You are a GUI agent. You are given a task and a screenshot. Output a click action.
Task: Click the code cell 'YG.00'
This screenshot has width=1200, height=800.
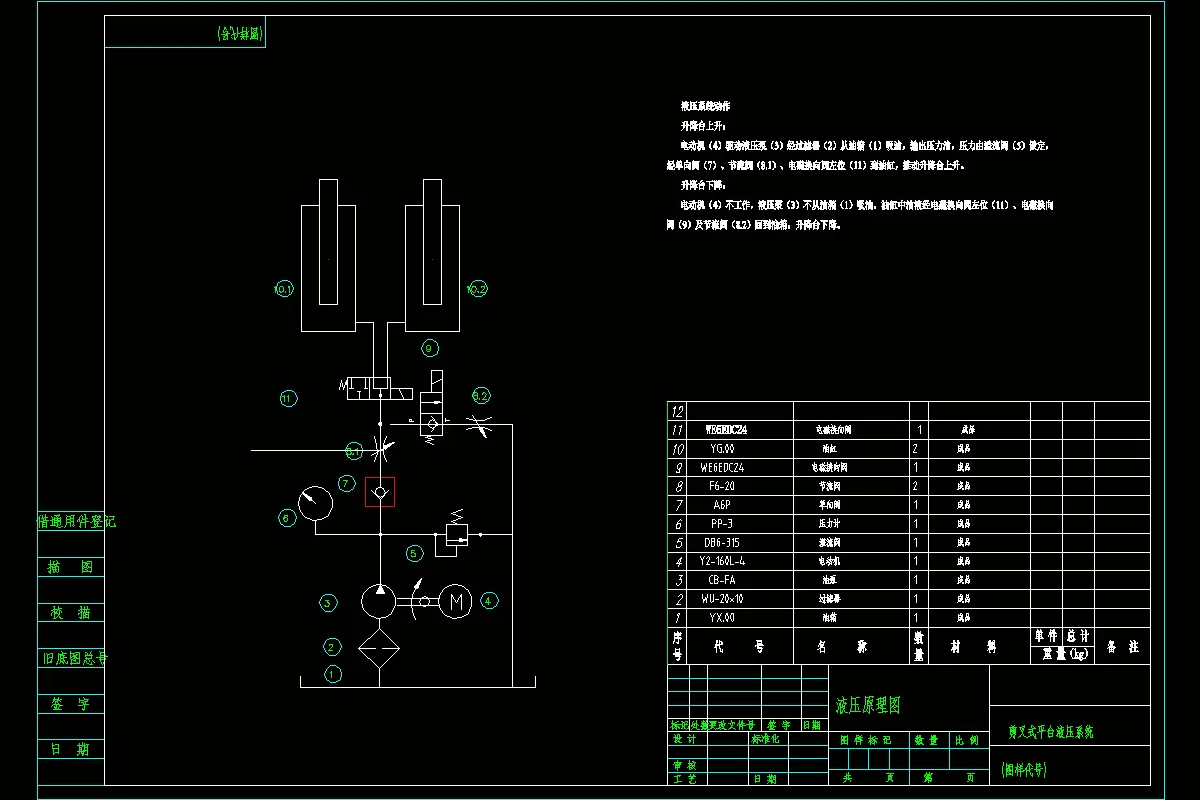pos(722,449)
